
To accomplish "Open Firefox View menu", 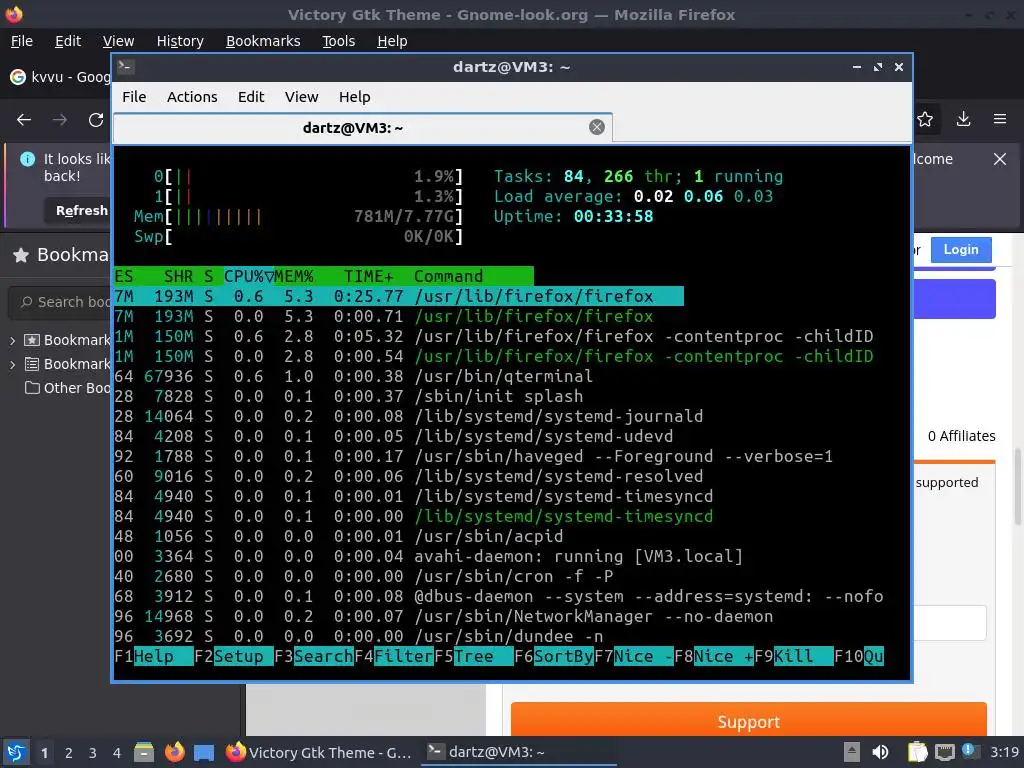I will tap(118, 41).
